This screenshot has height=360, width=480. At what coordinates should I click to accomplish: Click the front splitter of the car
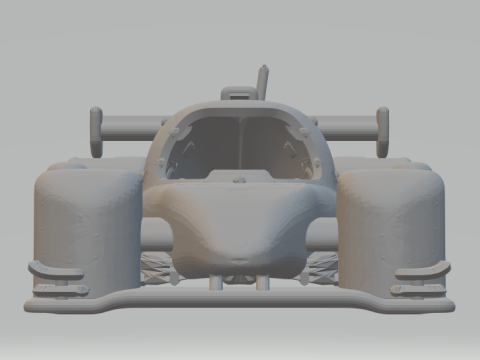pos(239,299)
